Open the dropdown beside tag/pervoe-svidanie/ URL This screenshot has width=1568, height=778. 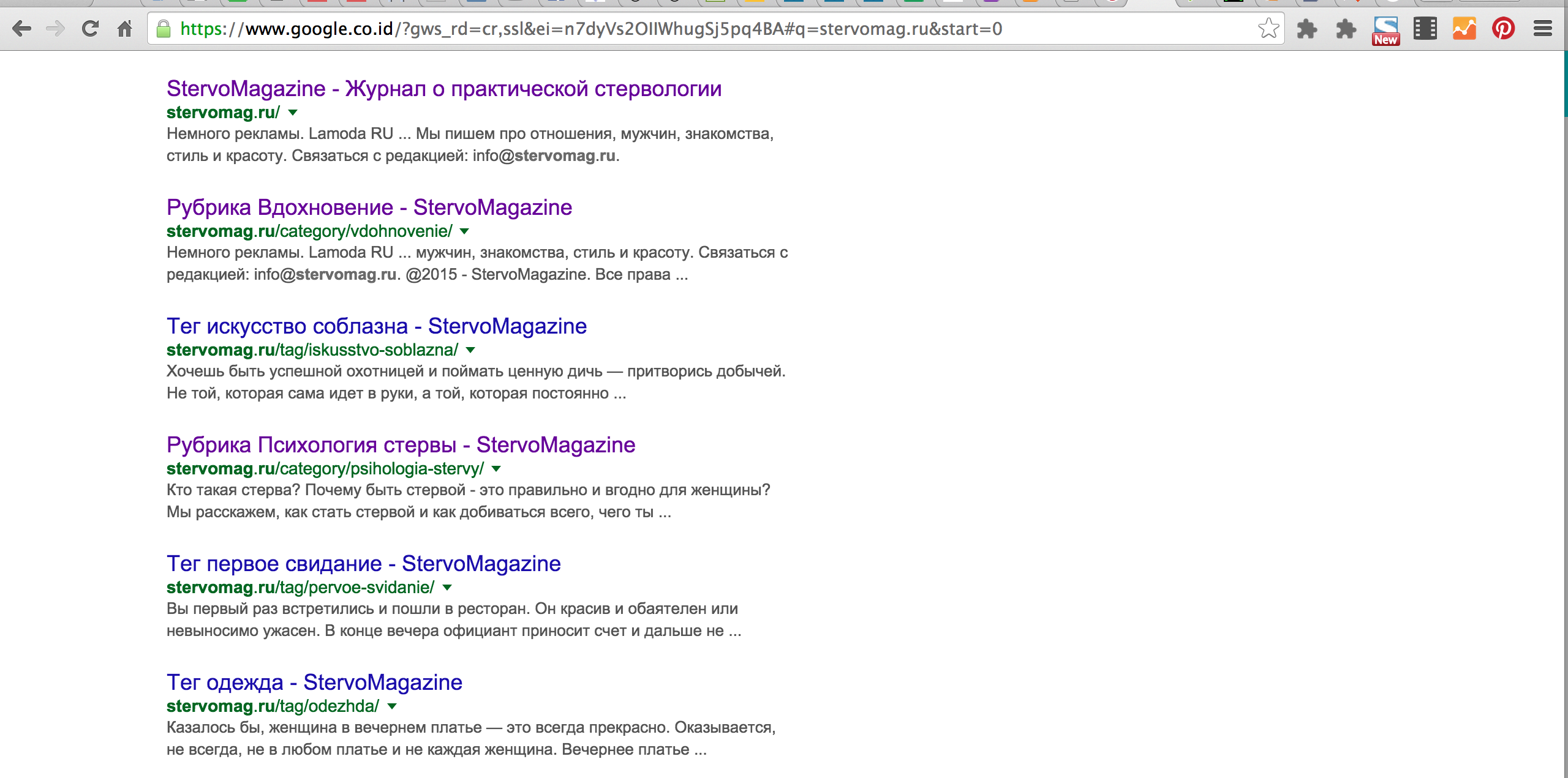coord(447,588)
